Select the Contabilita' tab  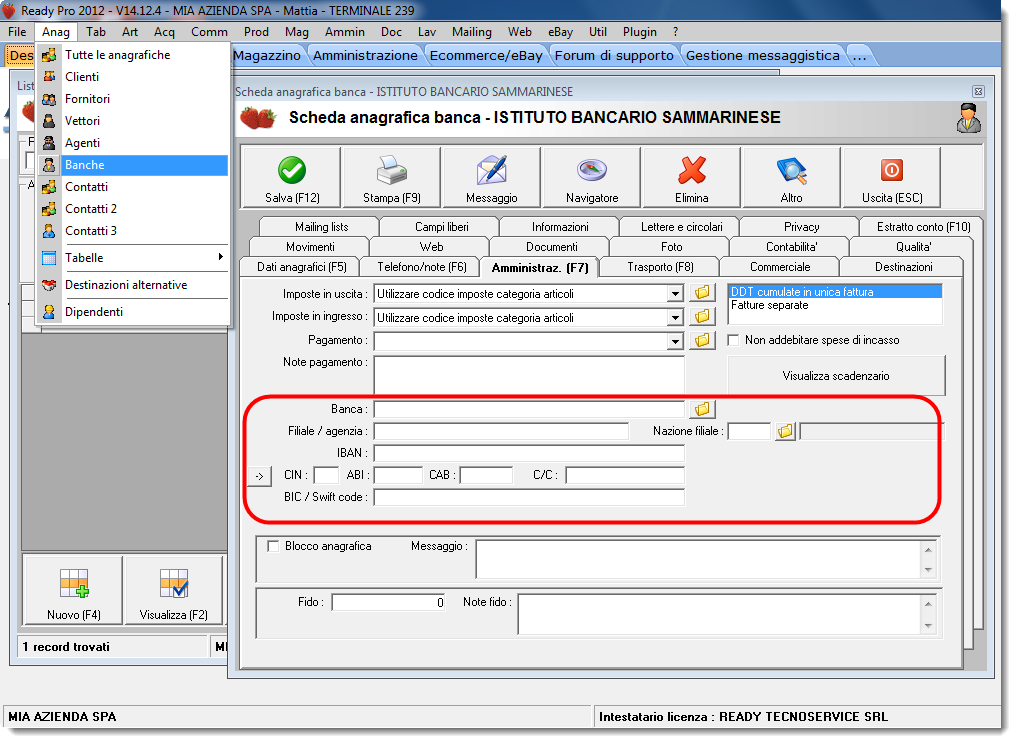click(x=791, y=247)
